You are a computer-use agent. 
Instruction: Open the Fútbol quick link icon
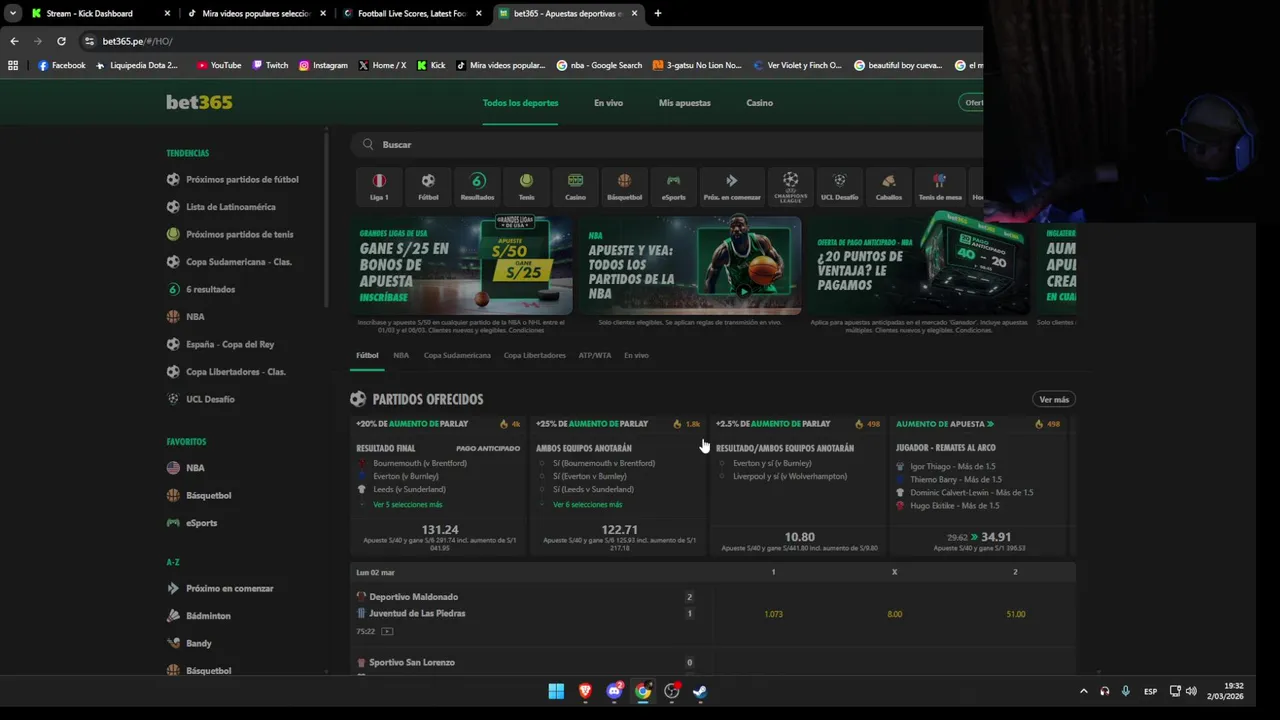pyautogui.click(x=428, y=186)
